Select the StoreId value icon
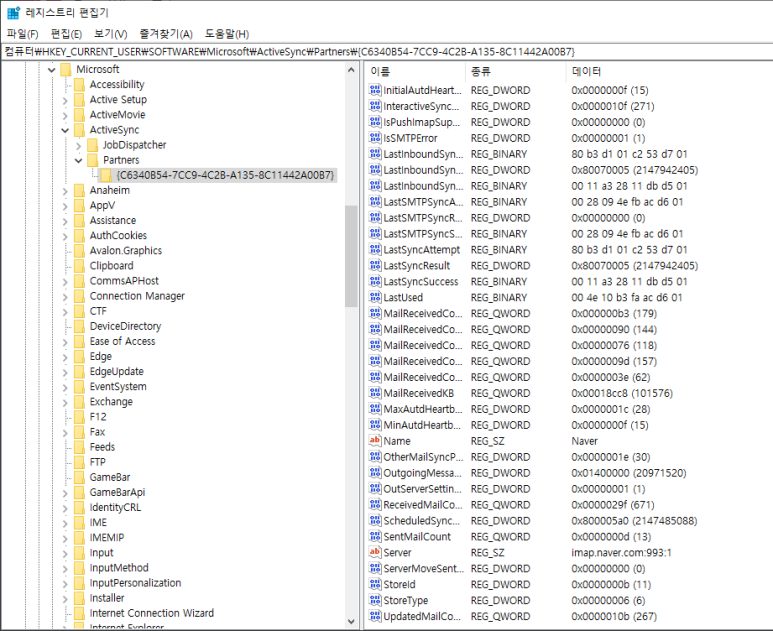Image resolution: width=773 pixels, height=631 pixels. [375, 584]
